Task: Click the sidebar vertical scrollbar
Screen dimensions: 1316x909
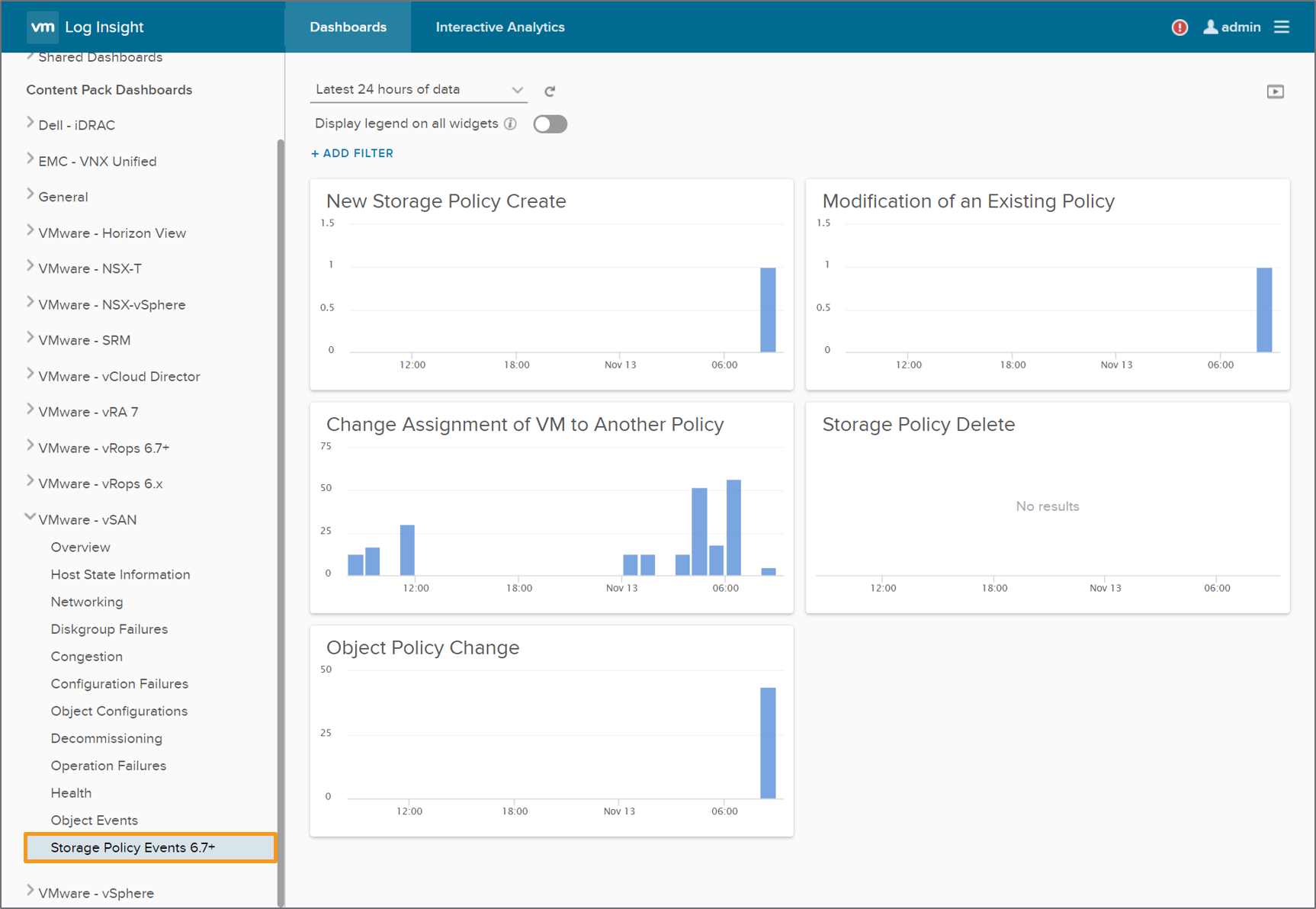Action: tap(281, 522)
